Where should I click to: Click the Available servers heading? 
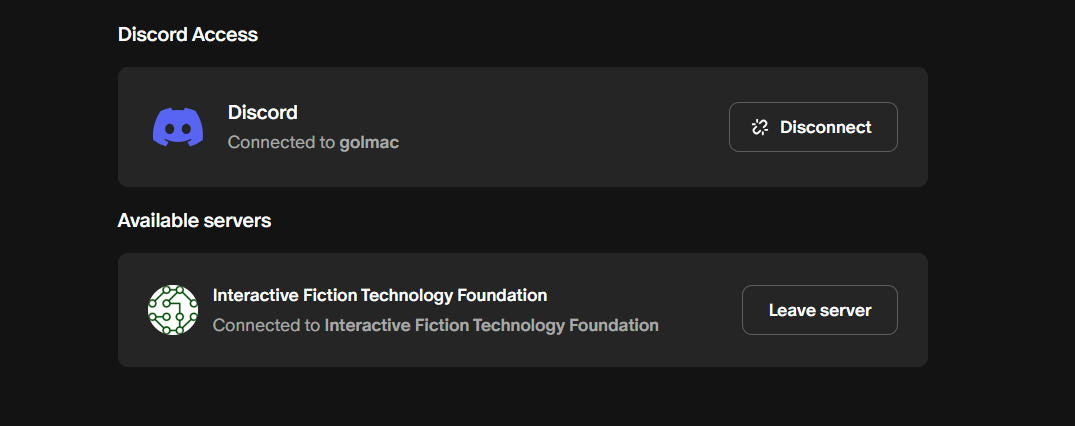point(195,221)
